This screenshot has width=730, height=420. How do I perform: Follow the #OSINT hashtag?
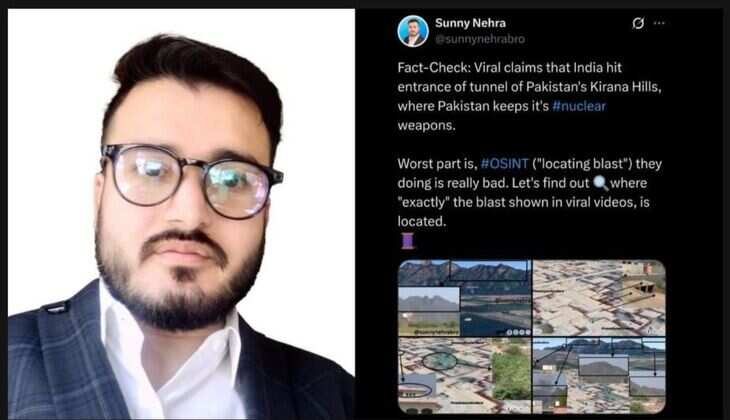tap(505, 163)
